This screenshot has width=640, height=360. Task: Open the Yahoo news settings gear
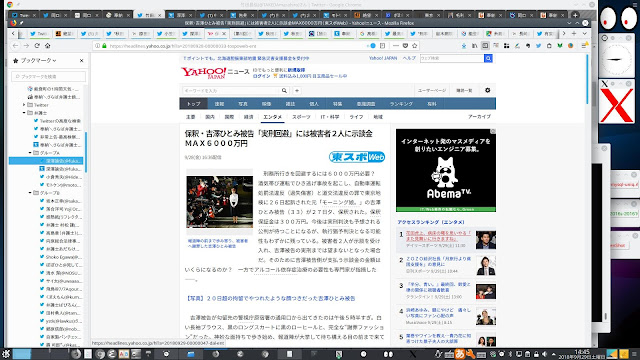[487, 90]
